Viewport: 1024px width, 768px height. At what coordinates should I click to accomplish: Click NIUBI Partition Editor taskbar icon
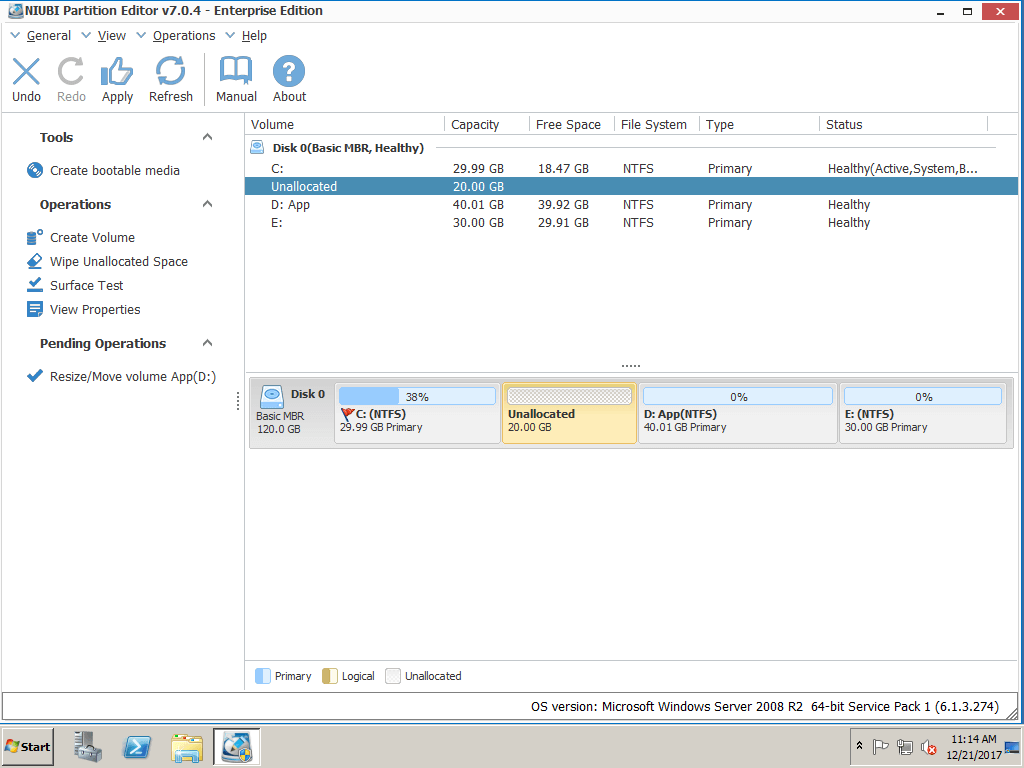coord(236,746)
